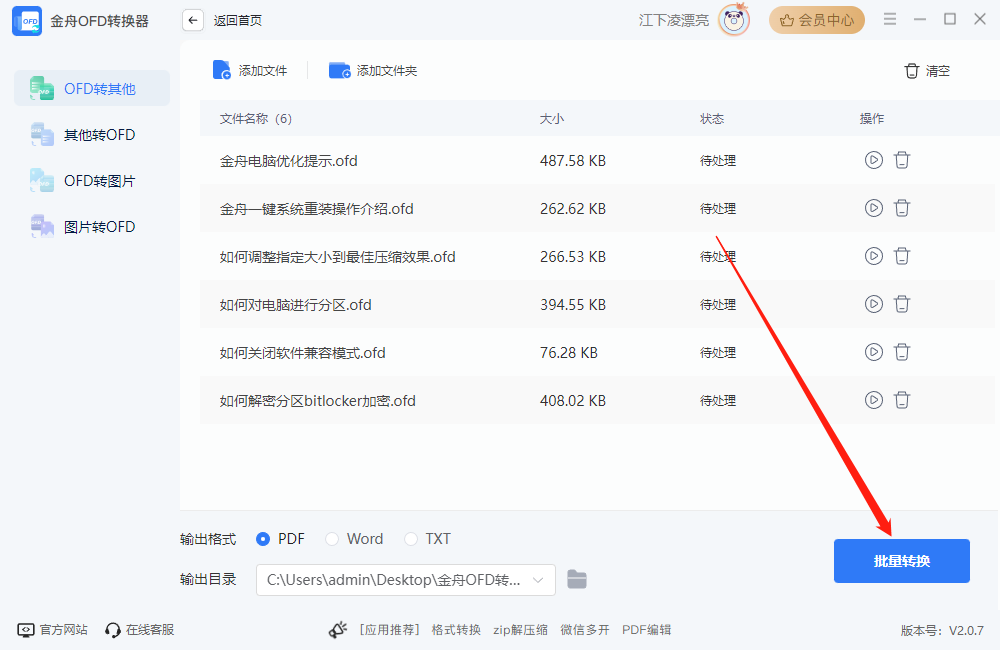Open output folder via the folder icon
The height and width of the screenshot is (650, 1000).
pyautogui.click(x=577, y=579)
